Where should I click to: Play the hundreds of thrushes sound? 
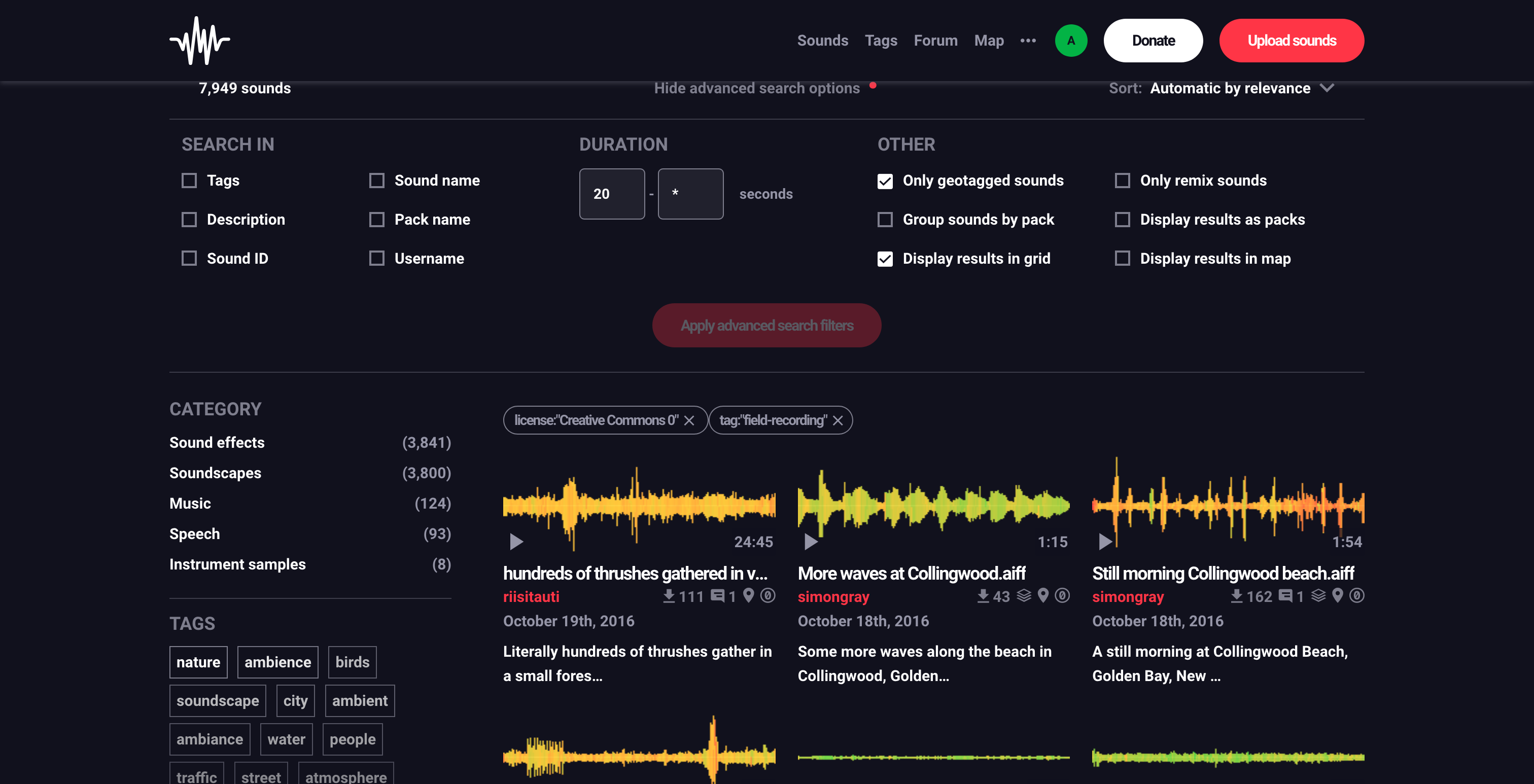point(516,542)
